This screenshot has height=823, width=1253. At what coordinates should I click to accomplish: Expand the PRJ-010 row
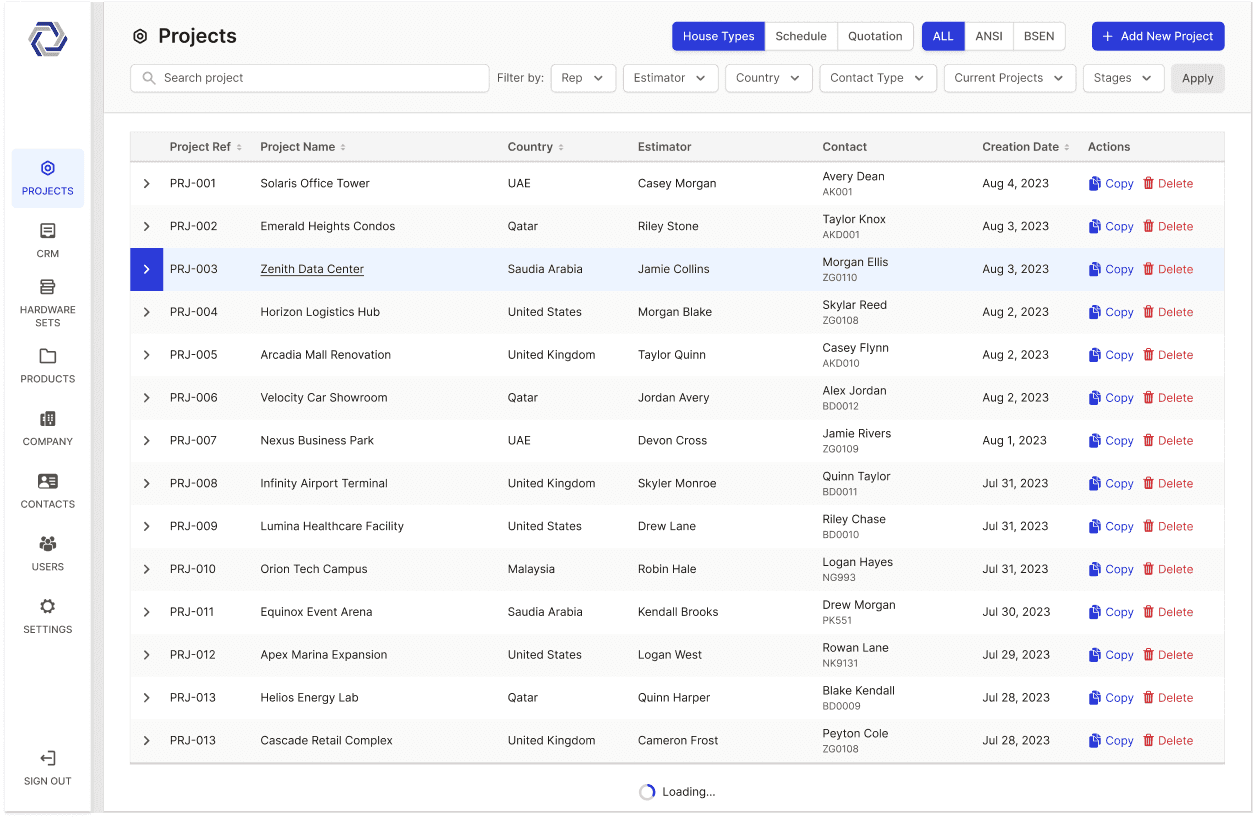(146, 569)
